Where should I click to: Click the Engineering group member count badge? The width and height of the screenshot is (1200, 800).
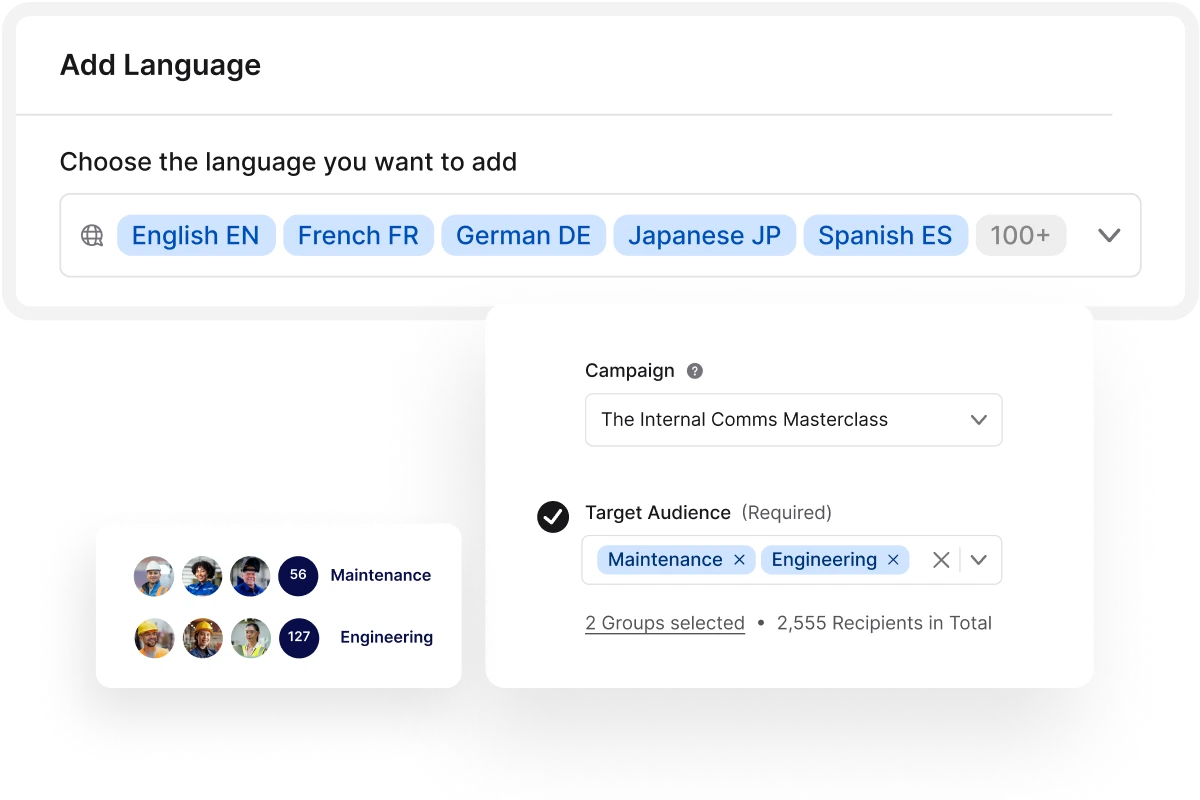pos(298,638)
